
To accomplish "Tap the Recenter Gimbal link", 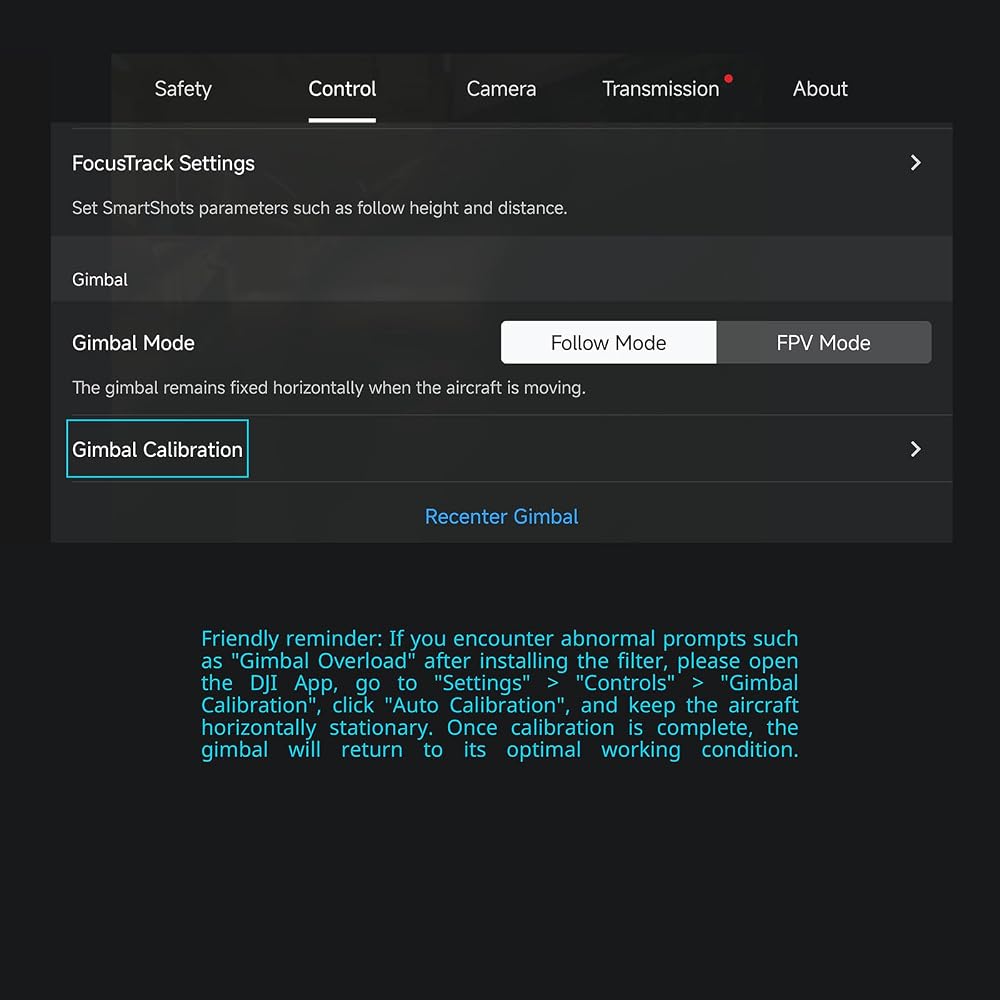I will point(502,516).
